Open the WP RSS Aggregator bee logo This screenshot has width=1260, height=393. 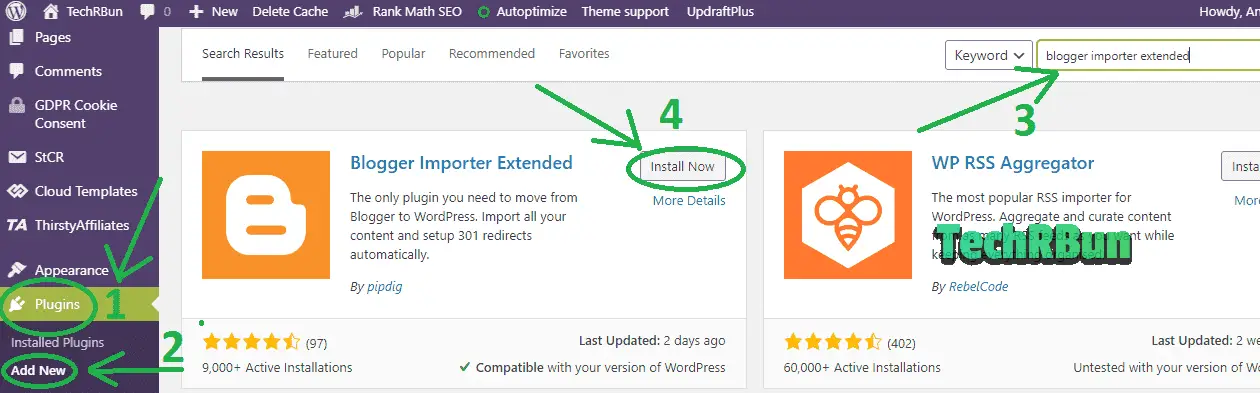(847, 215)
